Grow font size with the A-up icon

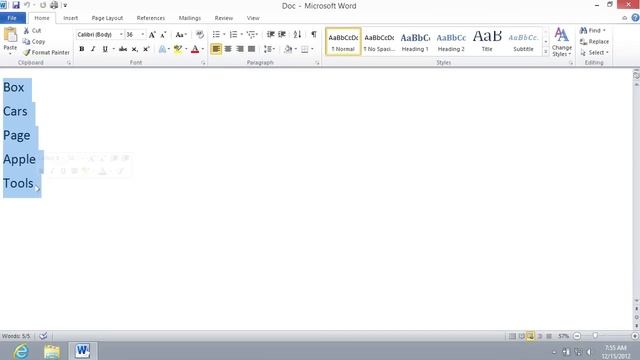point(152,35)
